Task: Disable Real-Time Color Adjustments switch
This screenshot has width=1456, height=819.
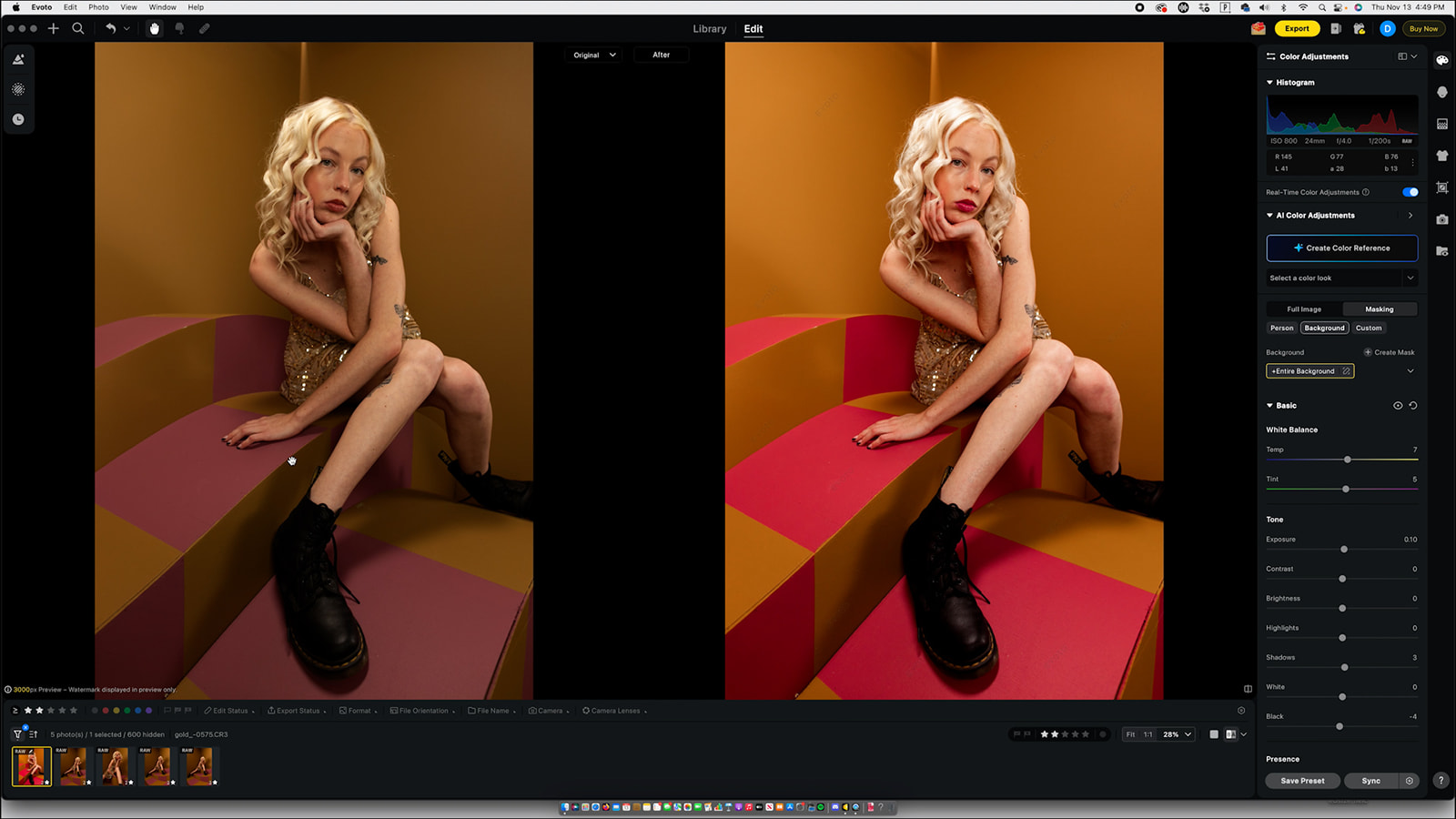Action: click(1410, 192)
